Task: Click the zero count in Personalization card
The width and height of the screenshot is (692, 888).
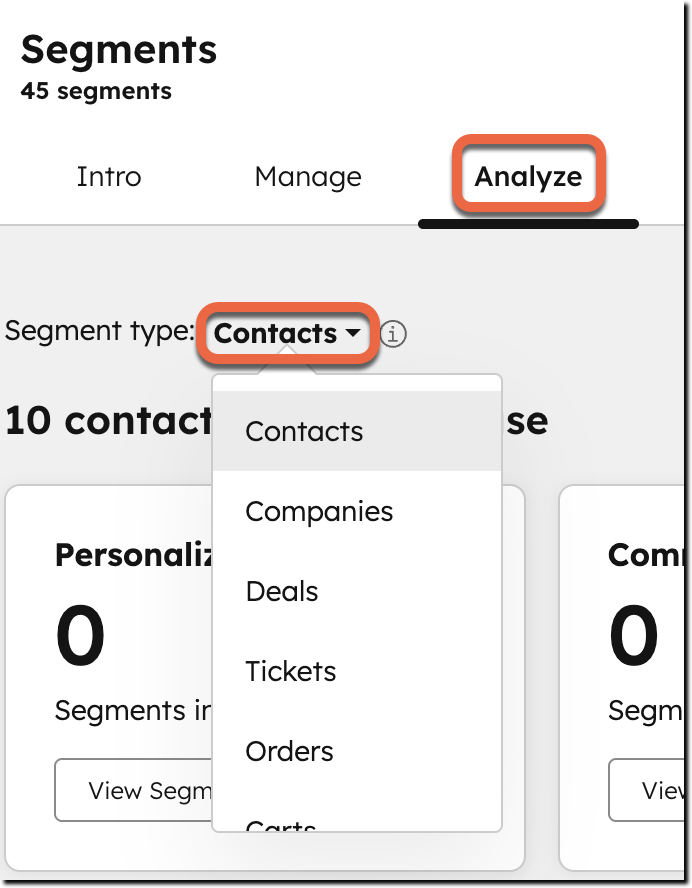Action: 80,636
